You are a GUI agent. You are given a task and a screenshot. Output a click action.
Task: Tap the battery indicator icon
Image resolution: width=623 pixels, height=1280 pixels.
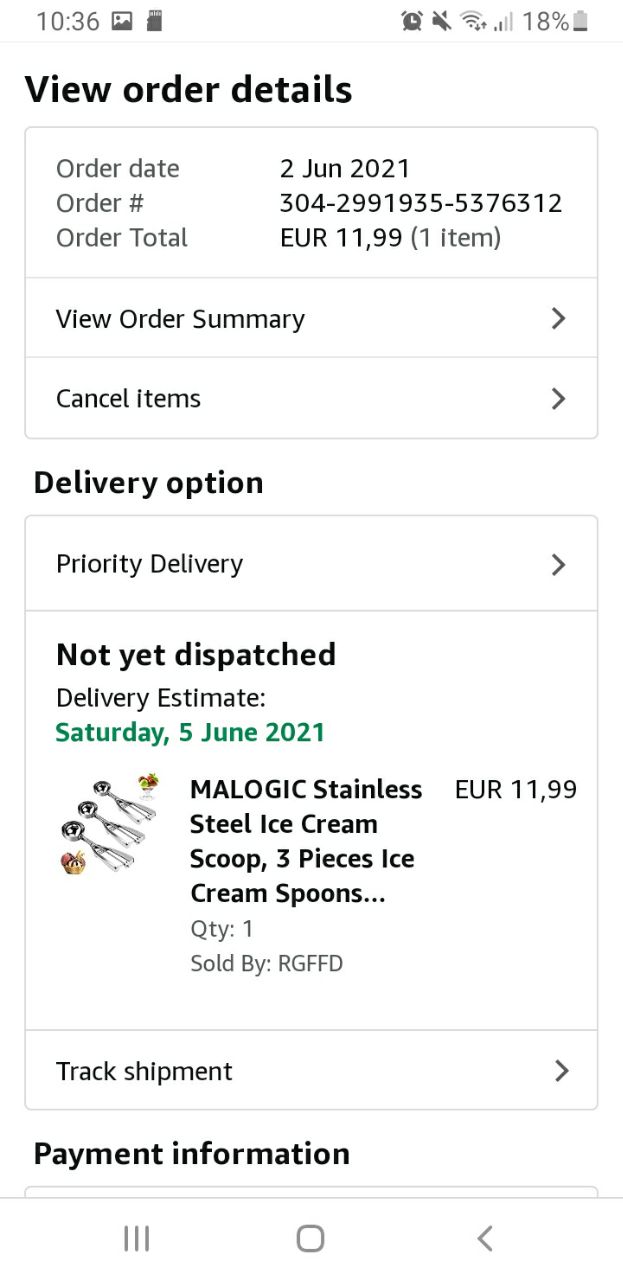tap(581, 21)
